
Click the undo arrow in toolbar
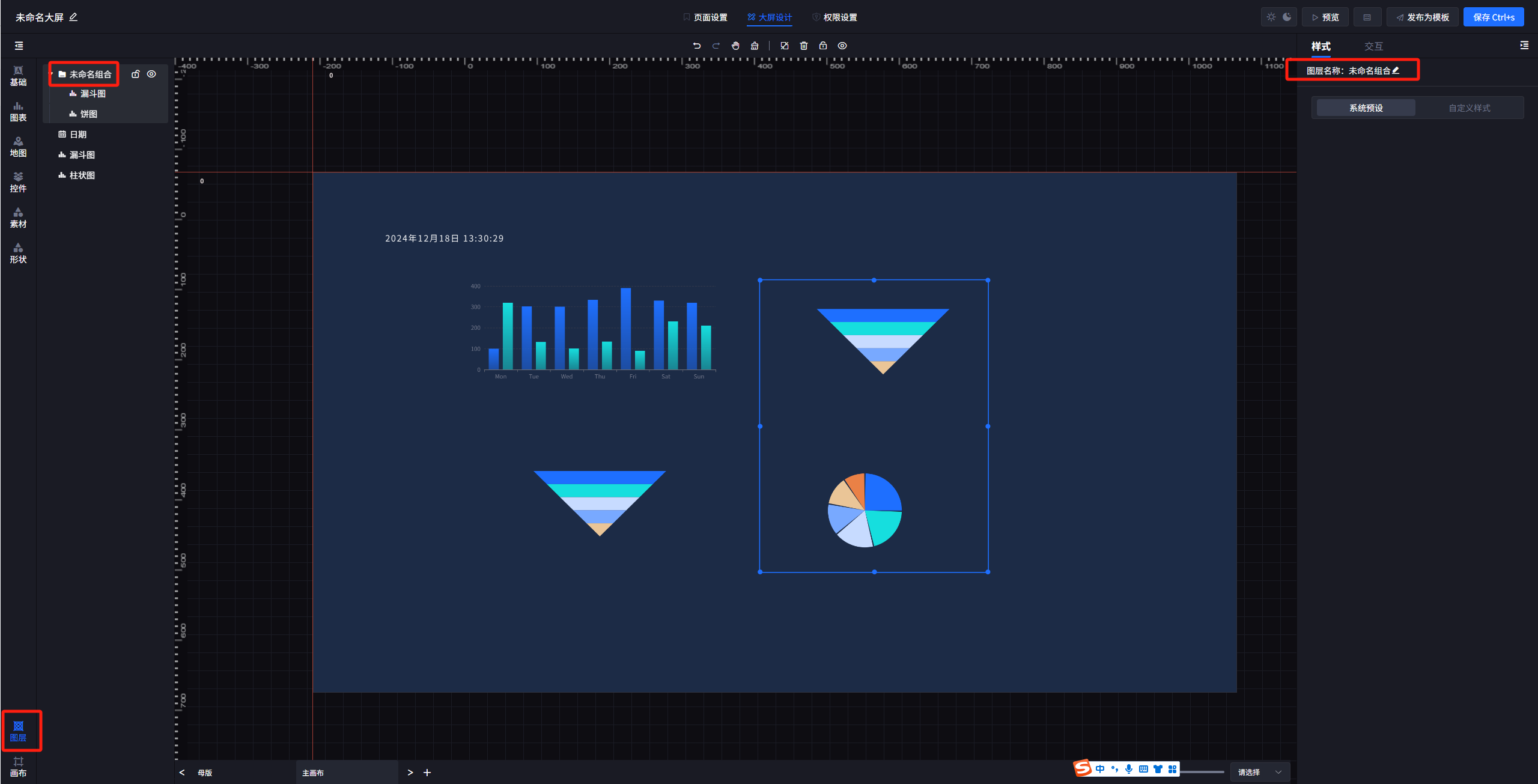click(x=696, y=46)
